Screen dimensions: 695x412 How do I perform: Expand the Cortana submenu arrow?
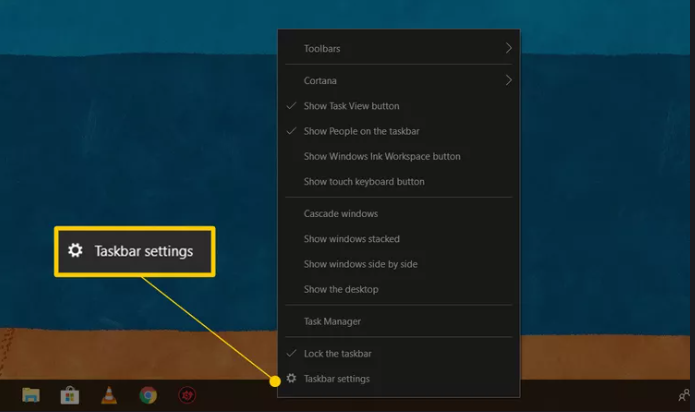508,80
